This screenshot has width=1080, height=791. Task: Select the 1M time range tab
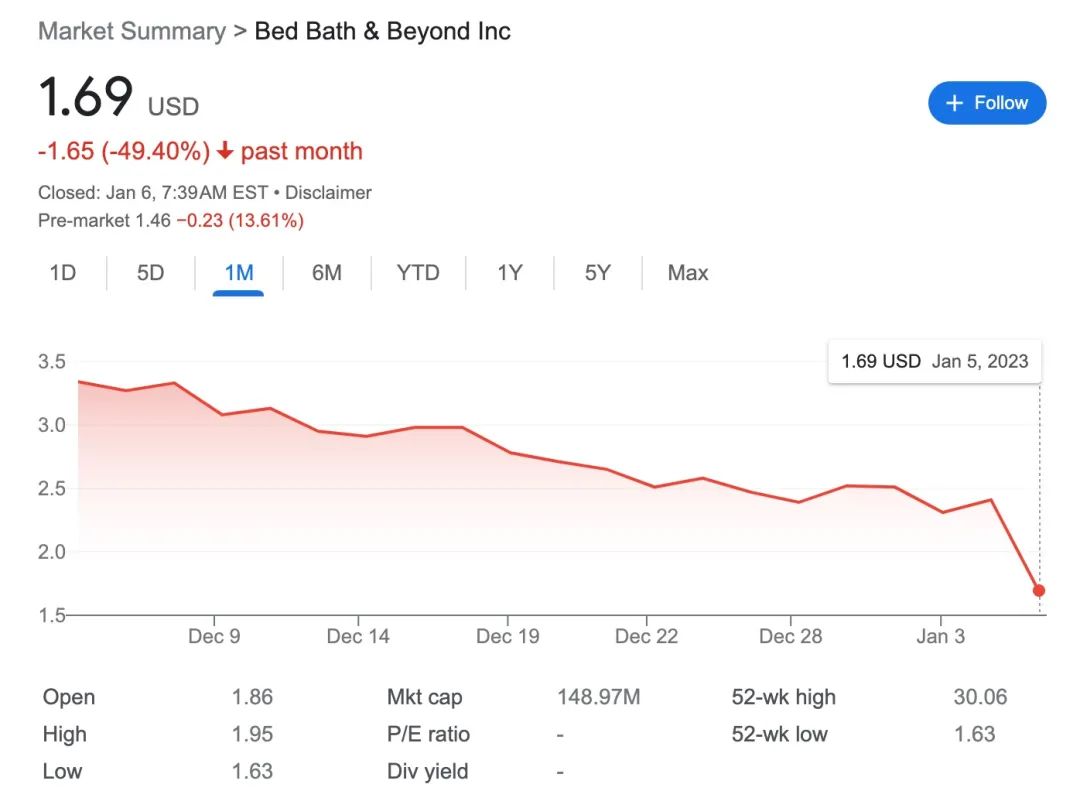click(238, 273)
